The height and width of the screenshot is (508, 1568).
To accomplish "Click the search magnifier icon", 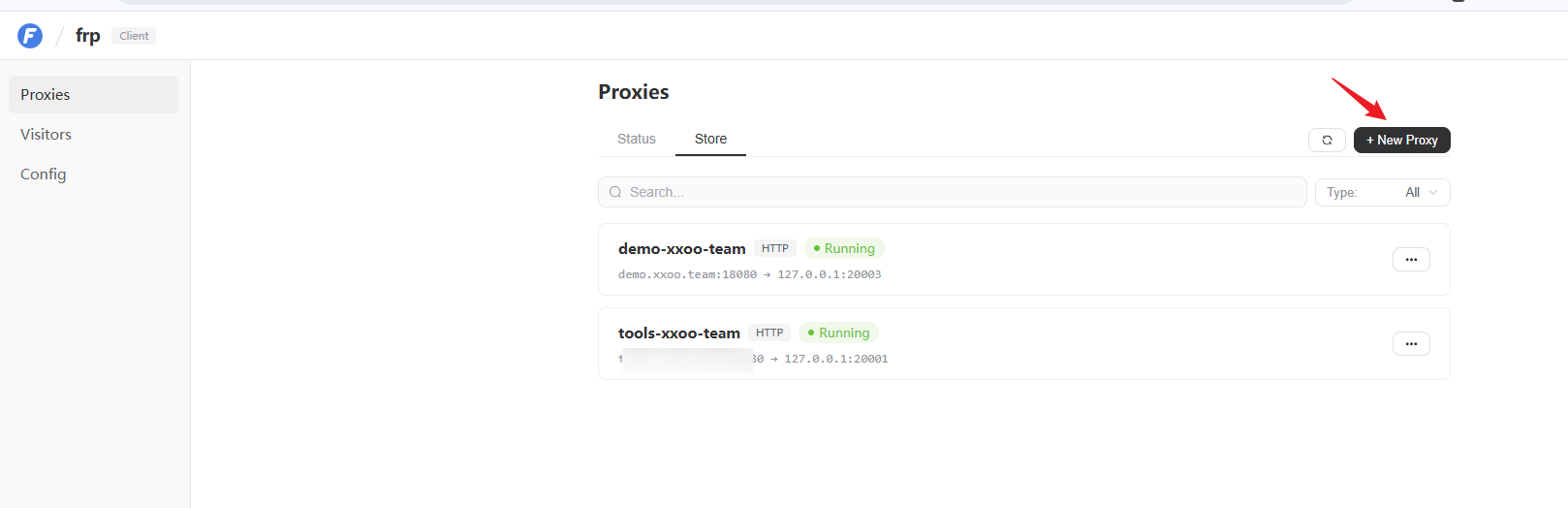I will [x=615, y=192].
